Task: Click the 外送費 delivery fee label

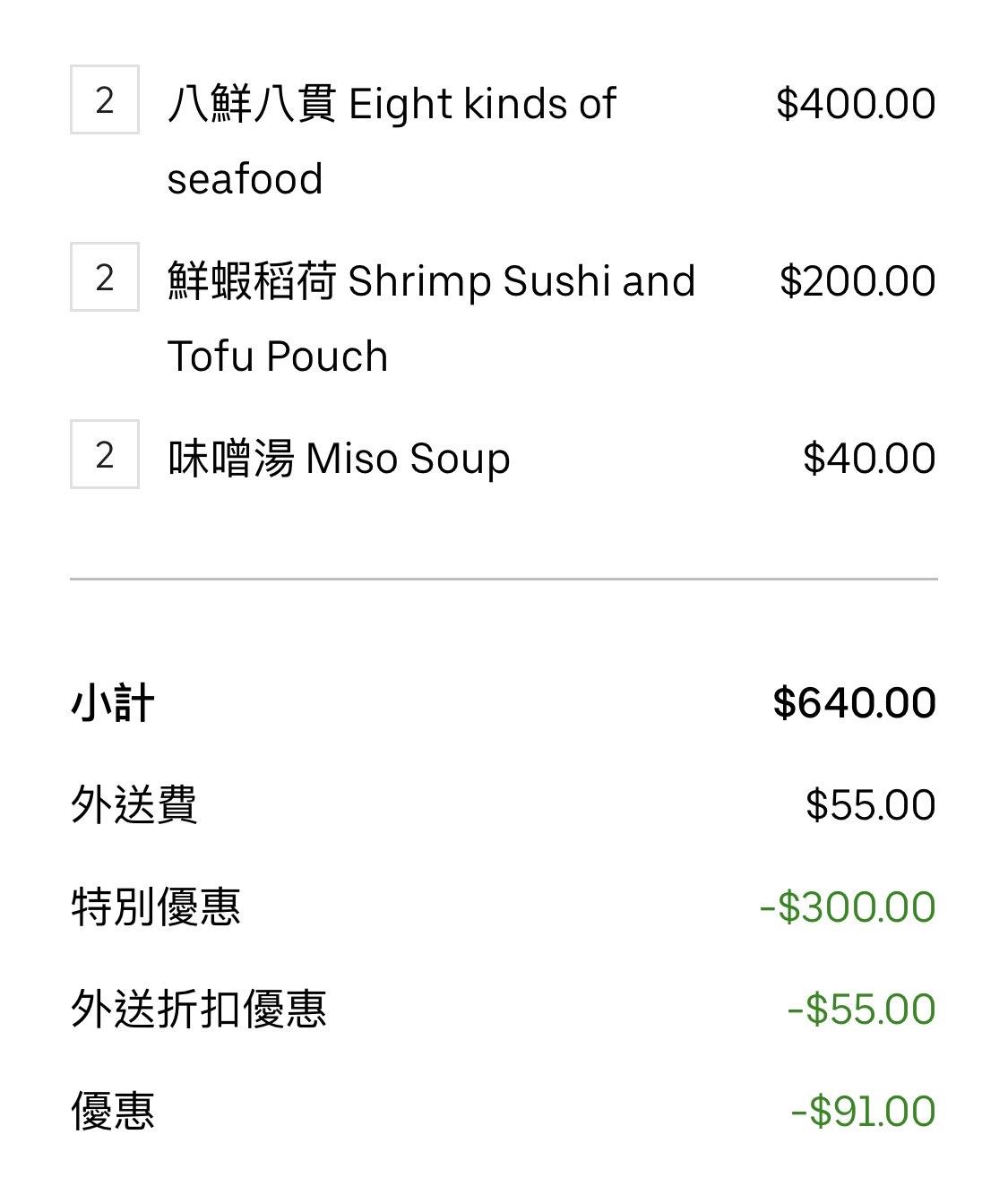Action: [x=134, y=804]
